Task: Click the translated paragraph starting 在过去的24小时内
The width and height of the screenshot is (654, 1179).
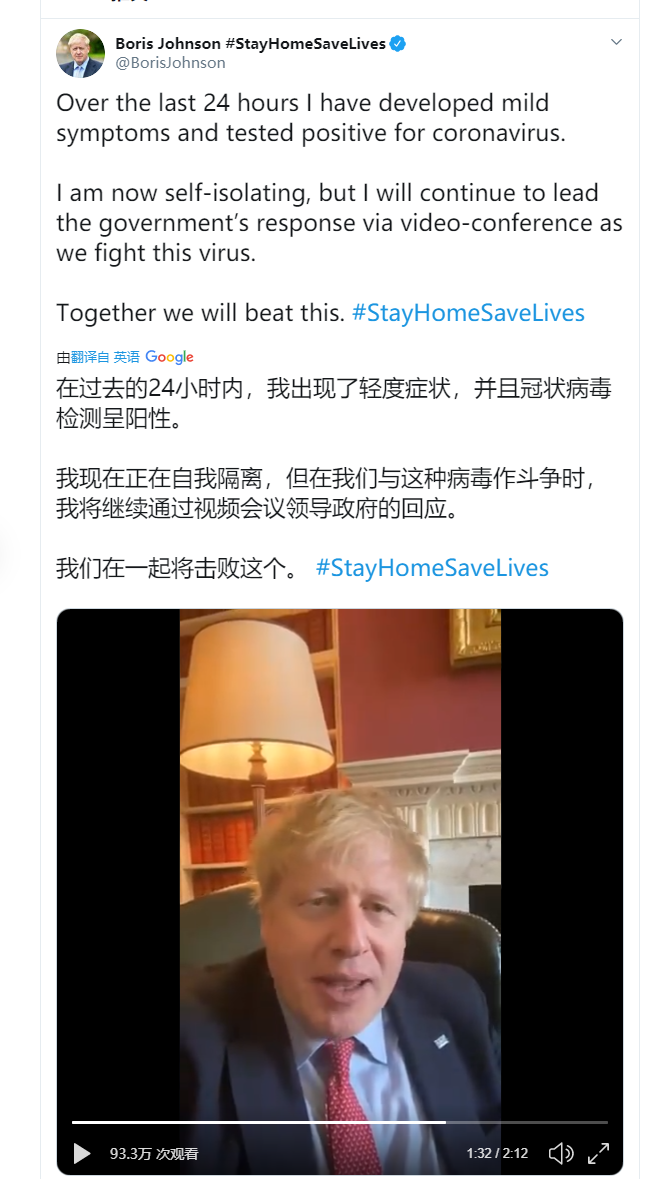Action: point(334,403)
